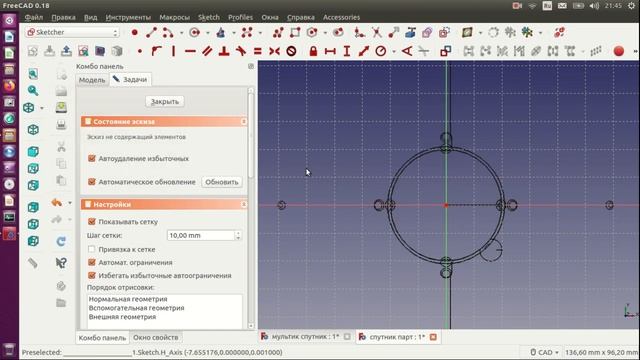Image resolution: width=640 pixels, height=360 pixels.
Task: Switch to the Модель tab
Action: 92,80
